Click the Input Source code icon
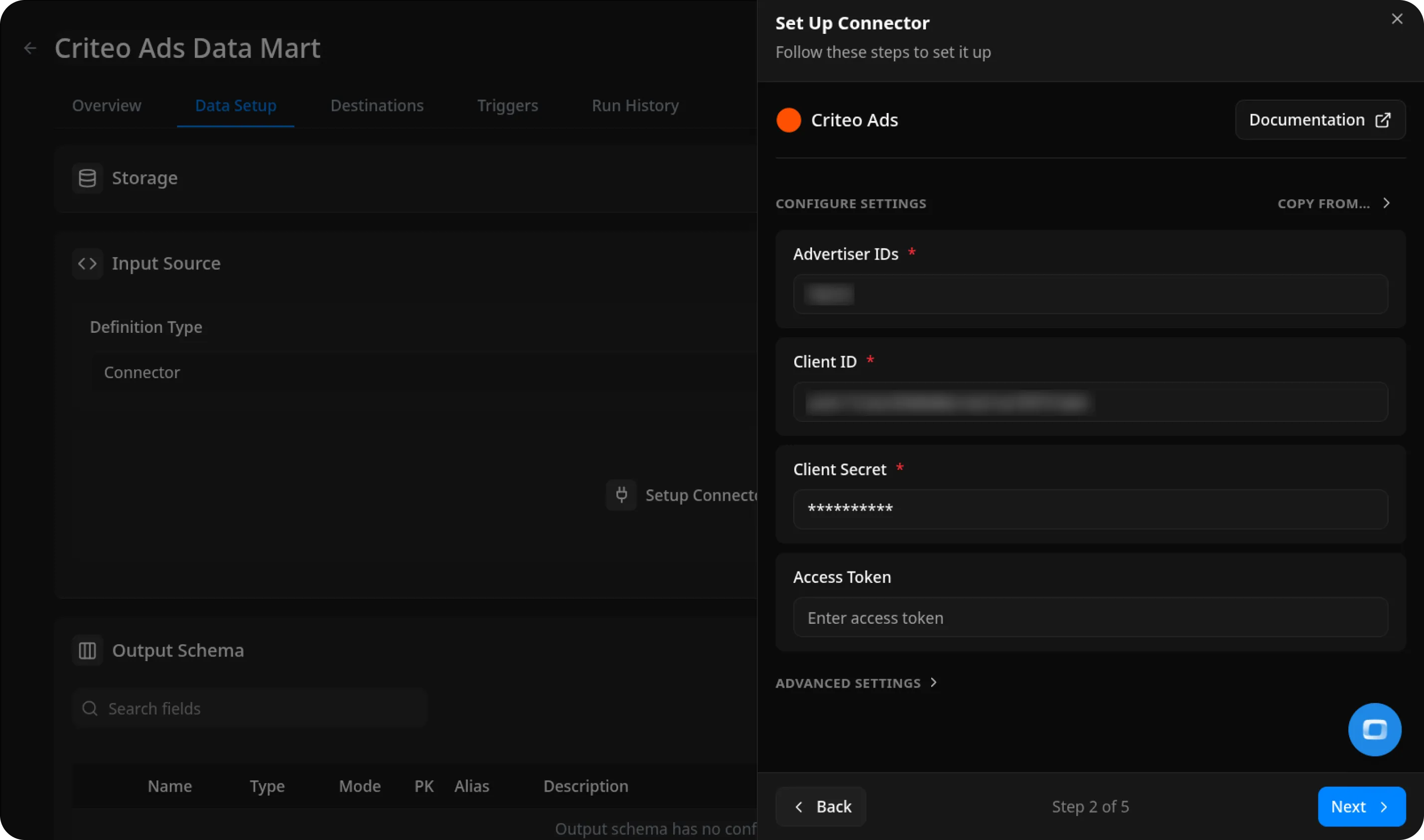 pyautogui.click(x=87, y=263)
